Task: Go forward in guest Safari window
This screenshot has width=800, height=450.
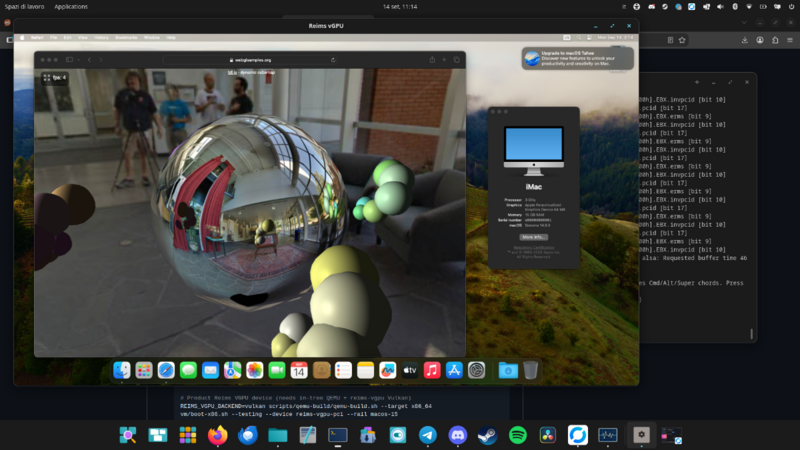Action: (101, 60)
